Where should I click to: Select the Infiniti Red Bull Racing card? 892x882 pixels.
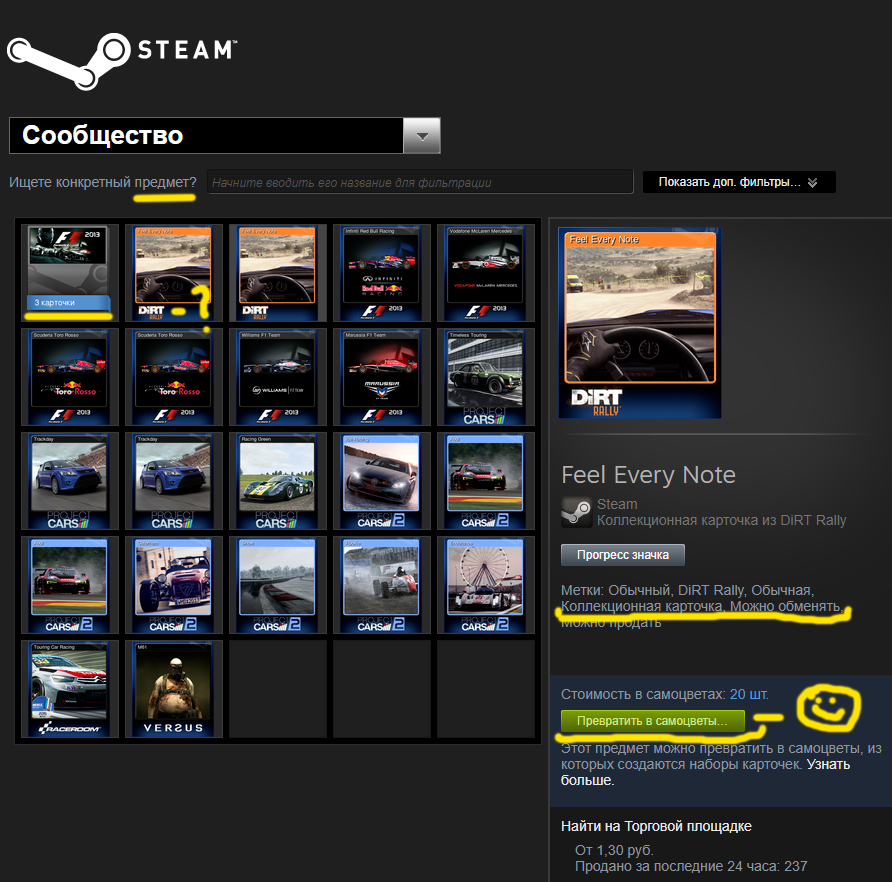381,272
